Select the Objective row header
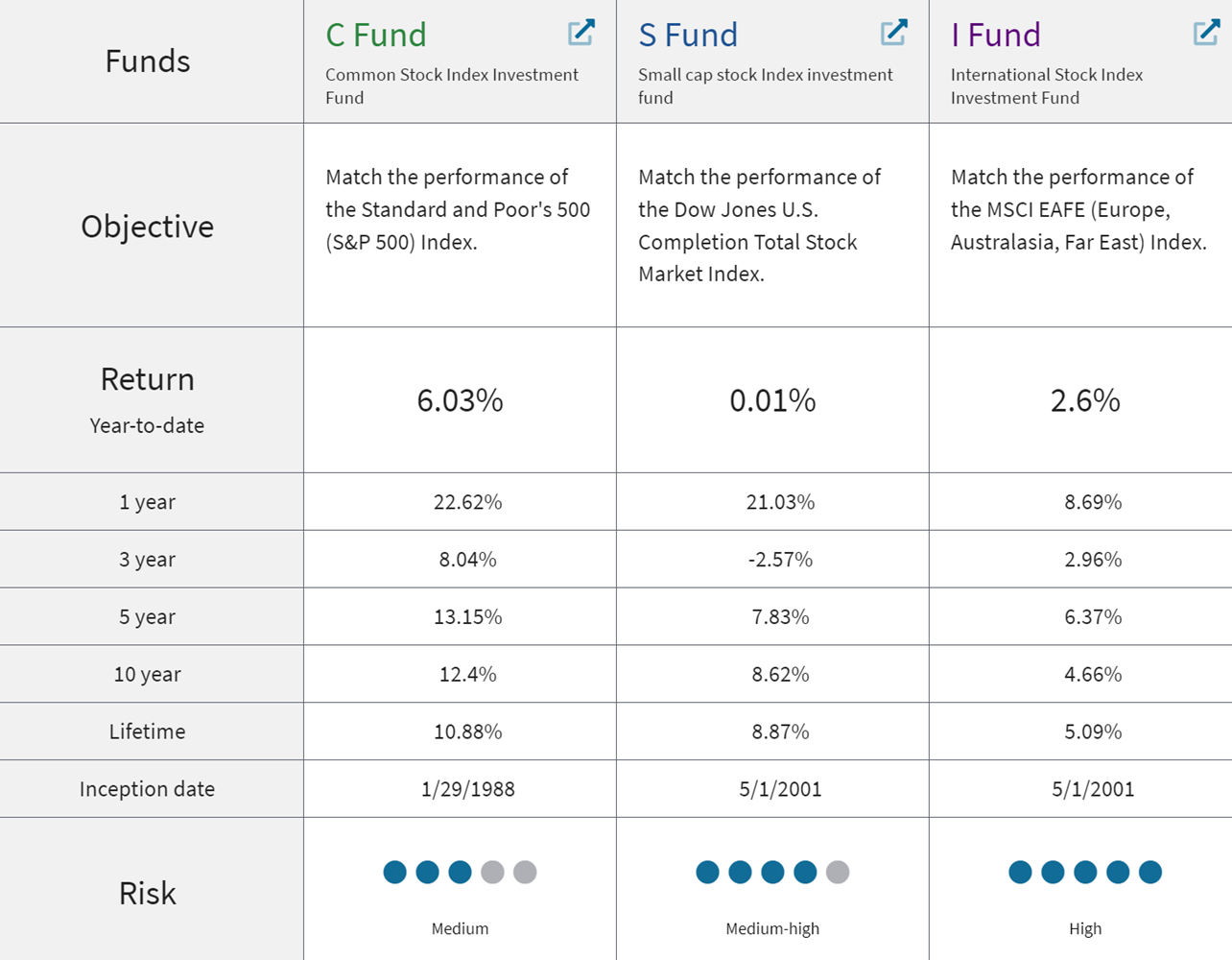The width and height of the screenshot is (1232, 960). coord(148,227)
